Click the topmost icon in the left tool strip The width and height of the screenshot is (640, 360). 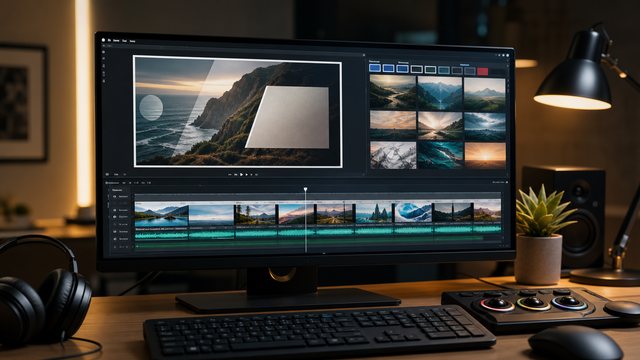tap(104, 52)
